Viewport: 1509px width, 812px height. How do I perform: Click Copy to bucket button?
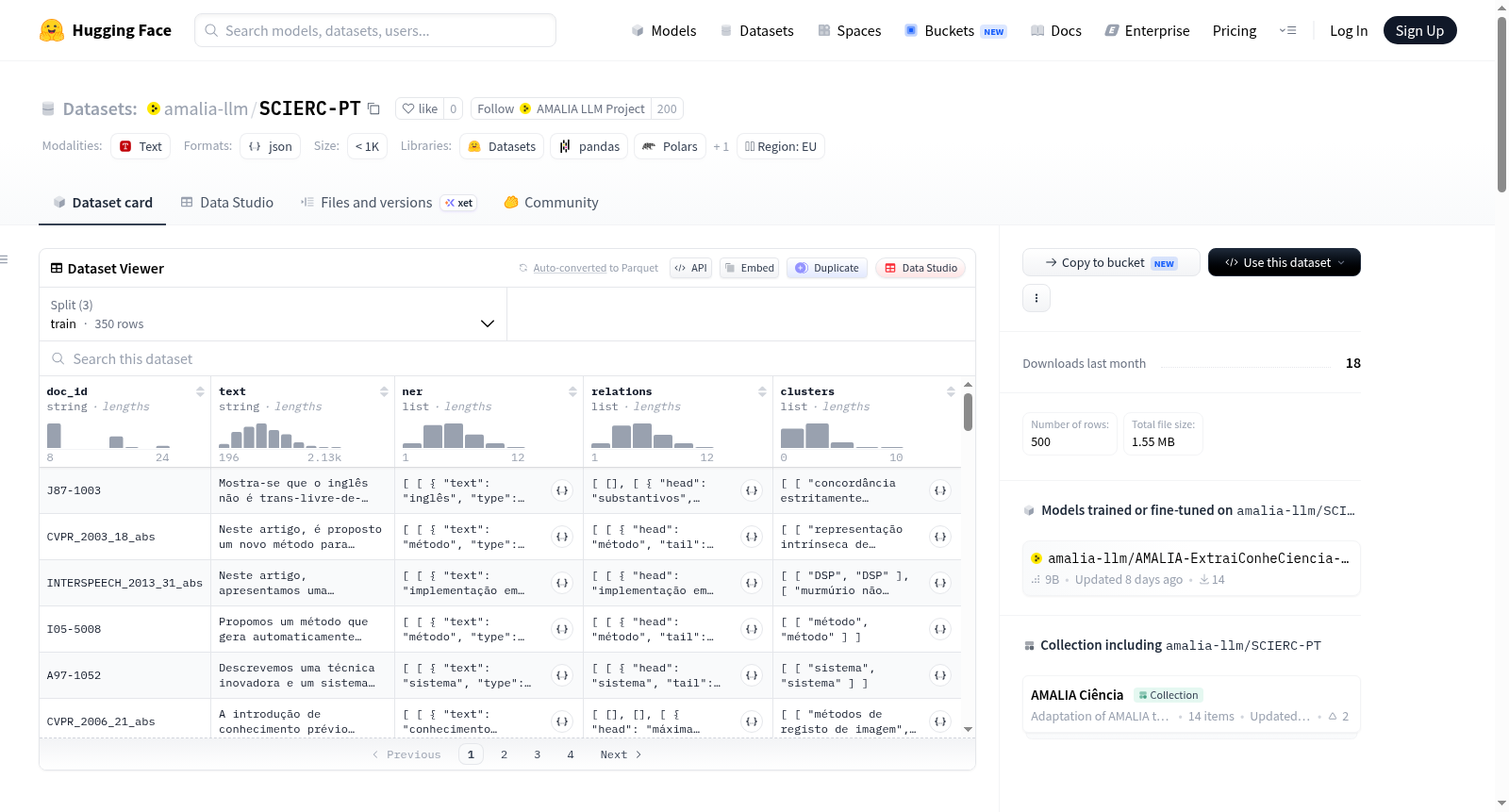[x=1111, y=262]
